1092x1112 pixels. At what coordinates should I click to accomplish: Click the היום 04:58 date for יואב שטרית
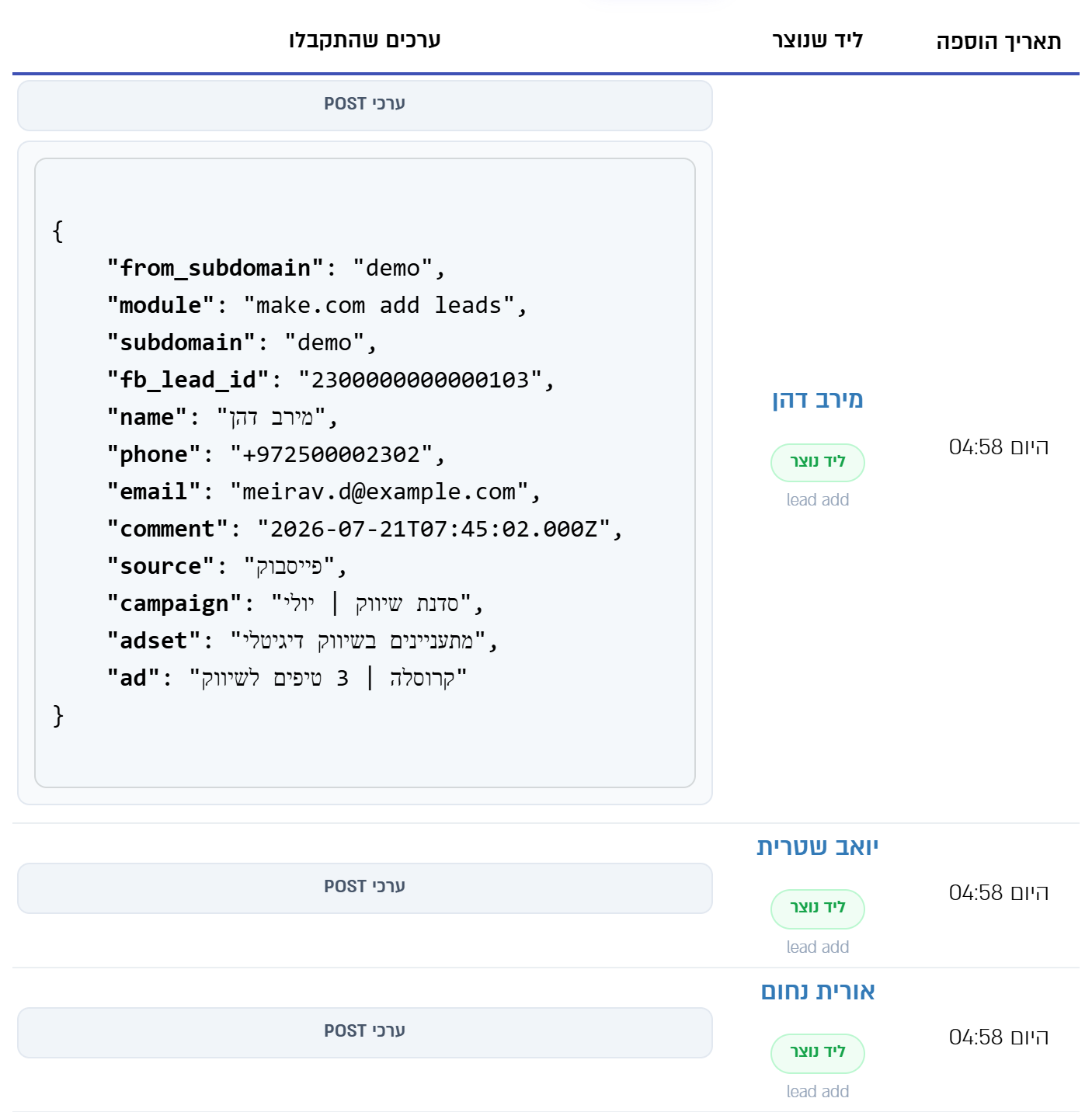999,893
